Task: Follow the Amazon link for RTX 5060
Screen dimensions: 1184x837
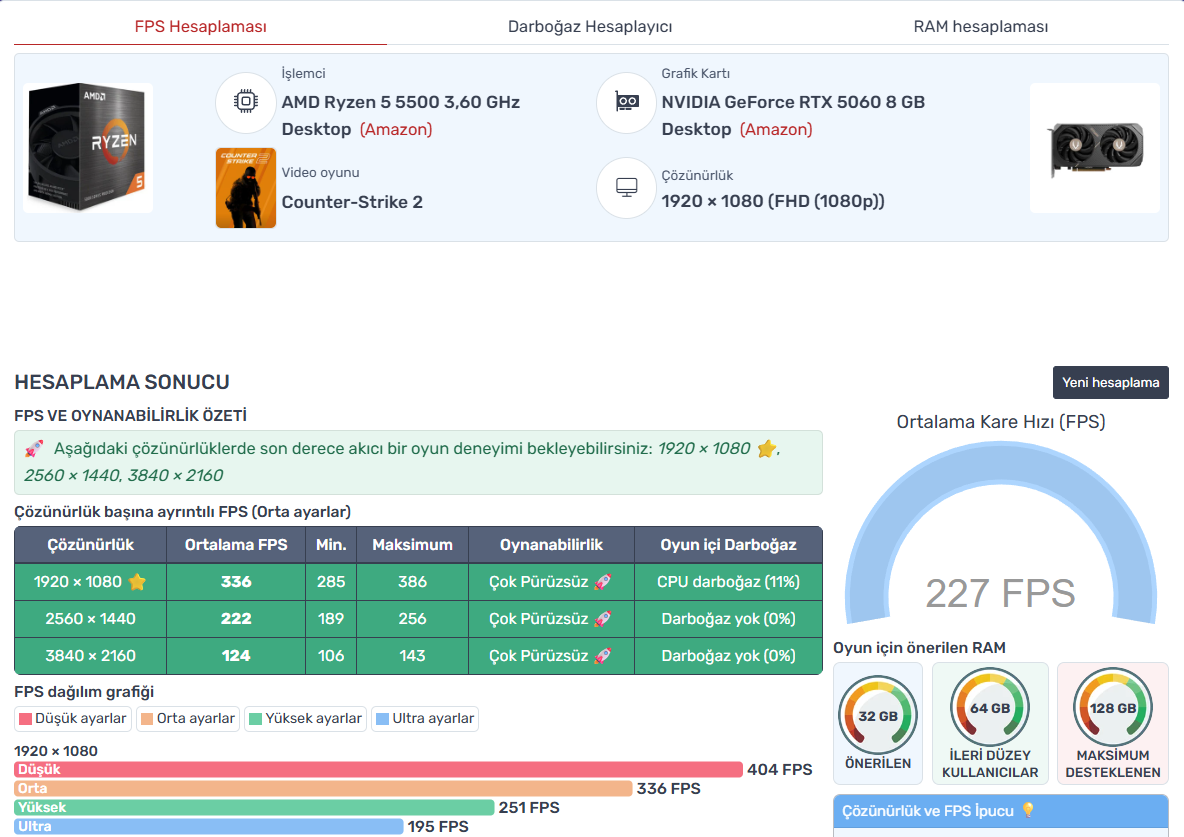Action: click(x=776, y=130)
